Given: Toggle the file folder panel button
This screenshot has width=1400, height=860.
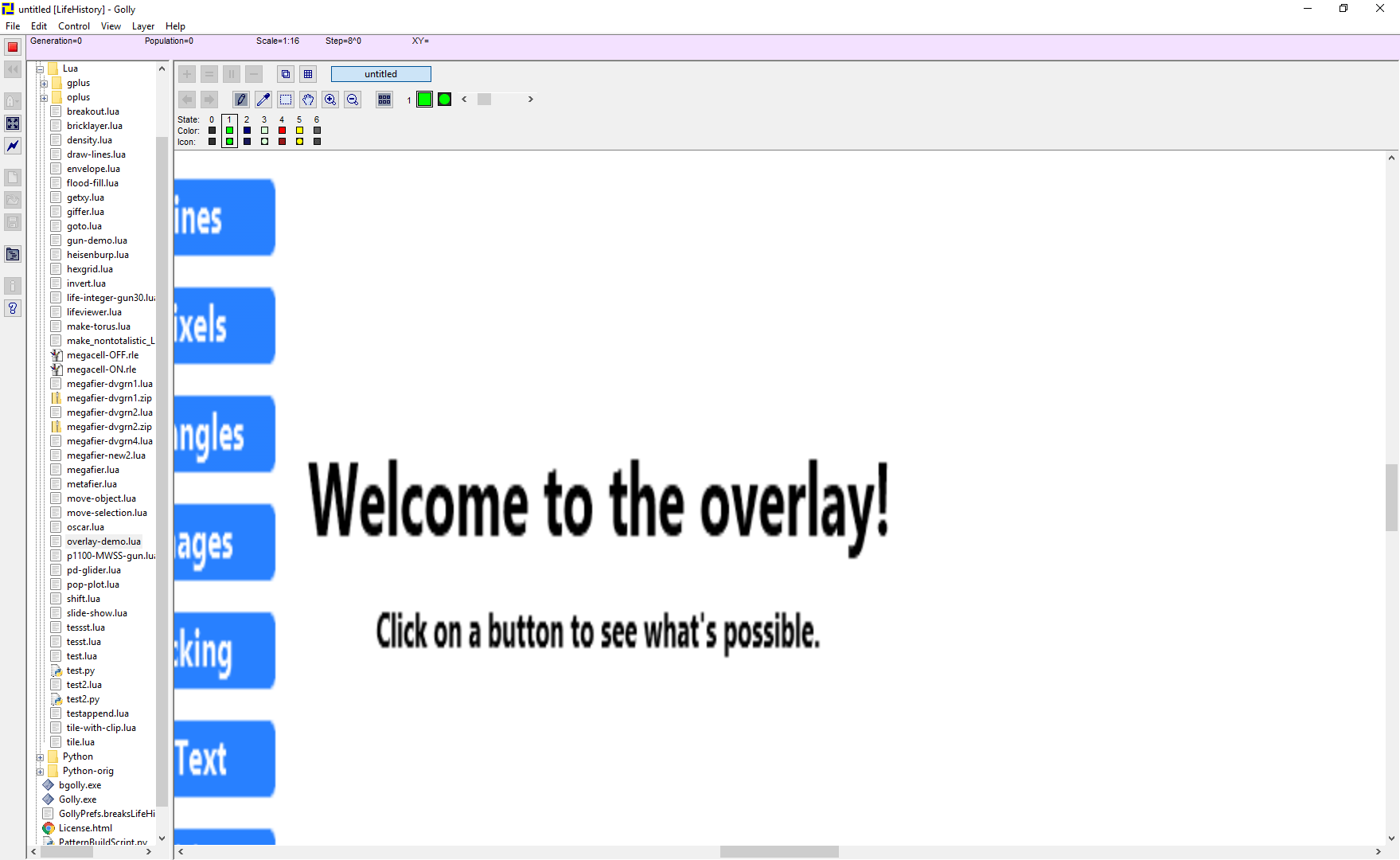Looking at the screenshot, I should coord(13,254).
